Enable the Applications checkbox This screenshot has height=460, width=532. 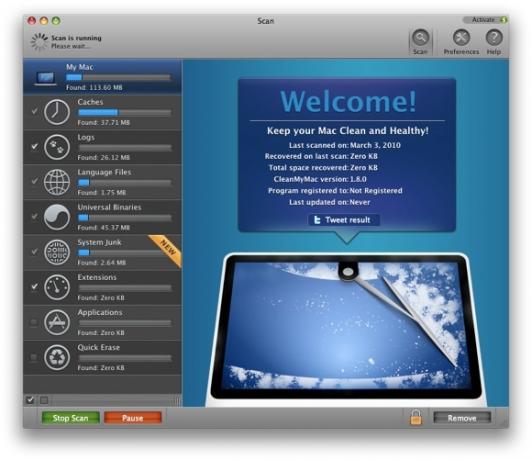click(34, 322)
